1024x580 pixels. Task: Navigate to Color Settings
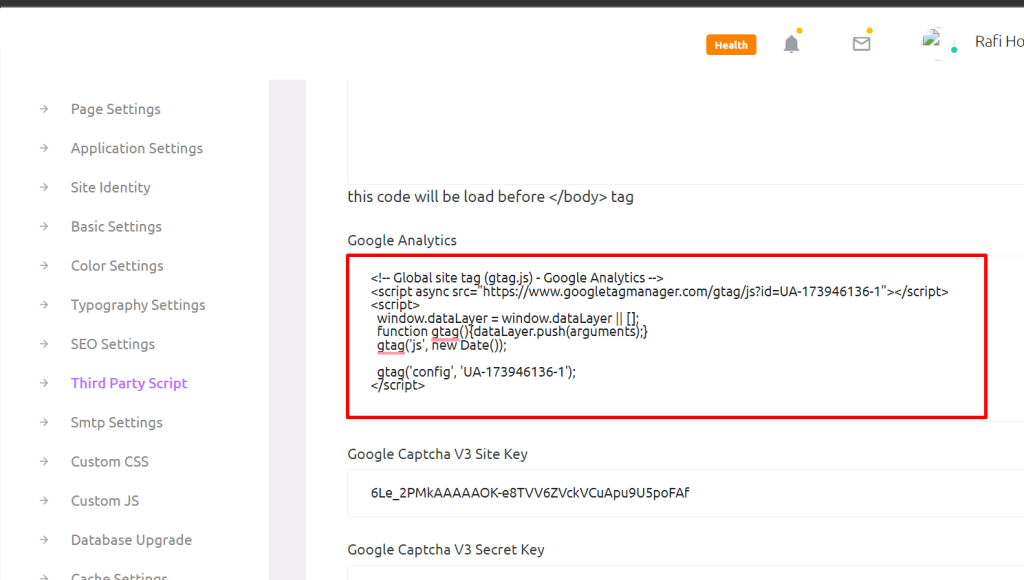click(x=117, y=266)
